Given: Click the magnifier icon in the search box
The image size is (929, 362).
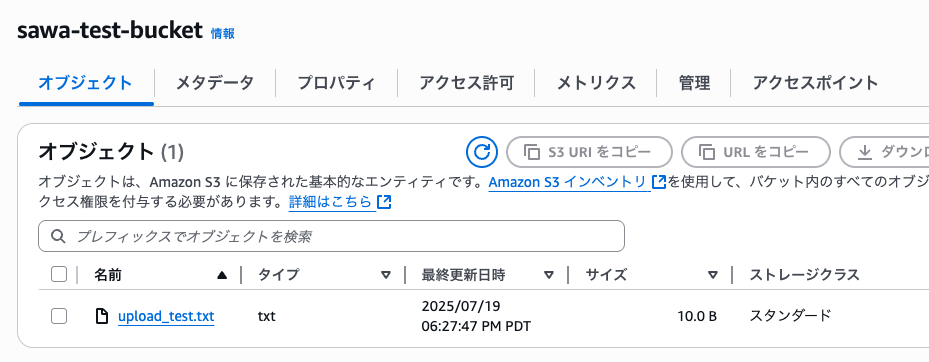Looking at the screenshot, I should click(58, 236).
